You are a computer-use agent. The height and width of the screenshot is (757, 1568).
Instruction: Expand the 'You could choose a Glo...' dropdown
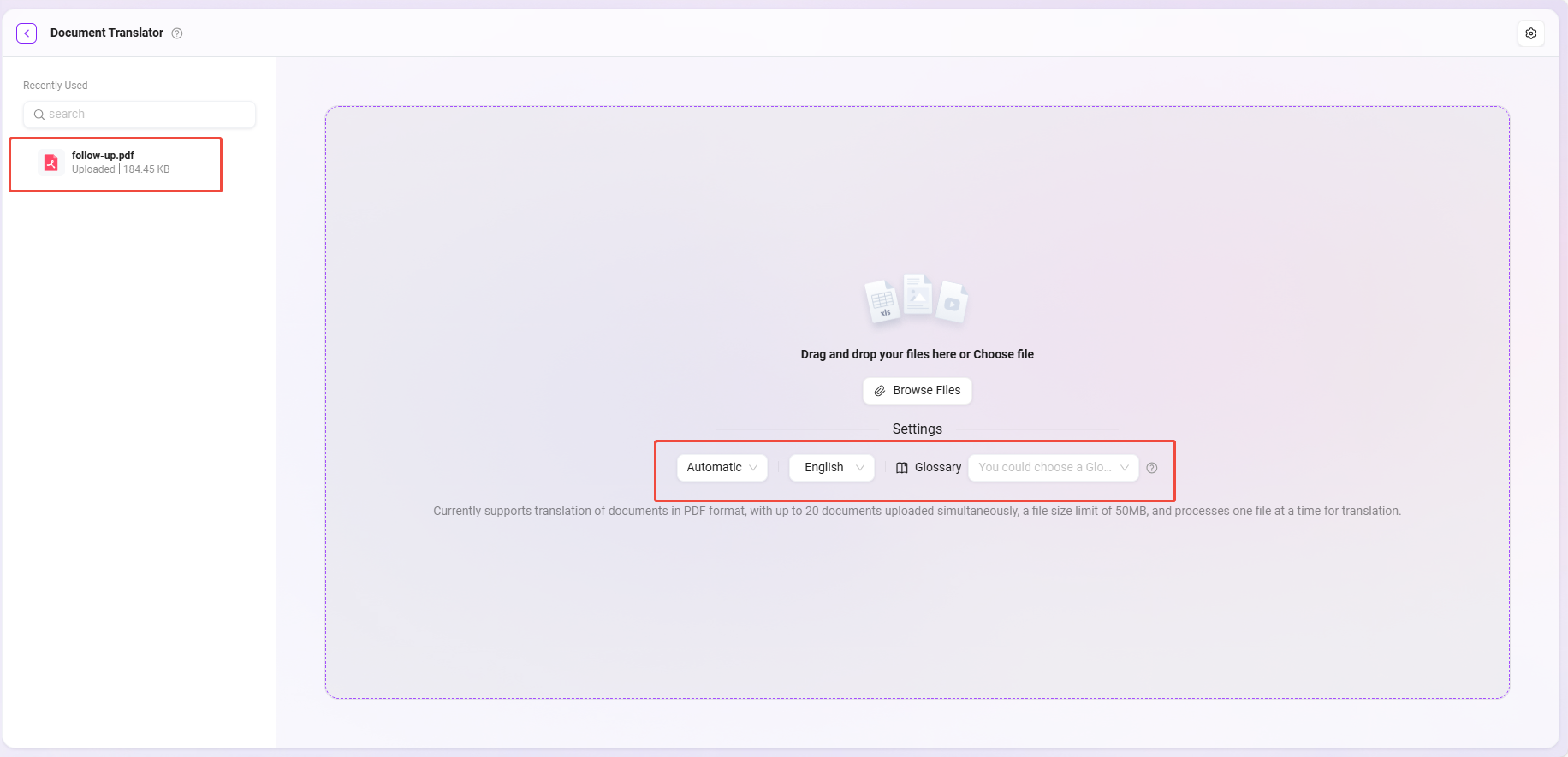click(1053, 468)
